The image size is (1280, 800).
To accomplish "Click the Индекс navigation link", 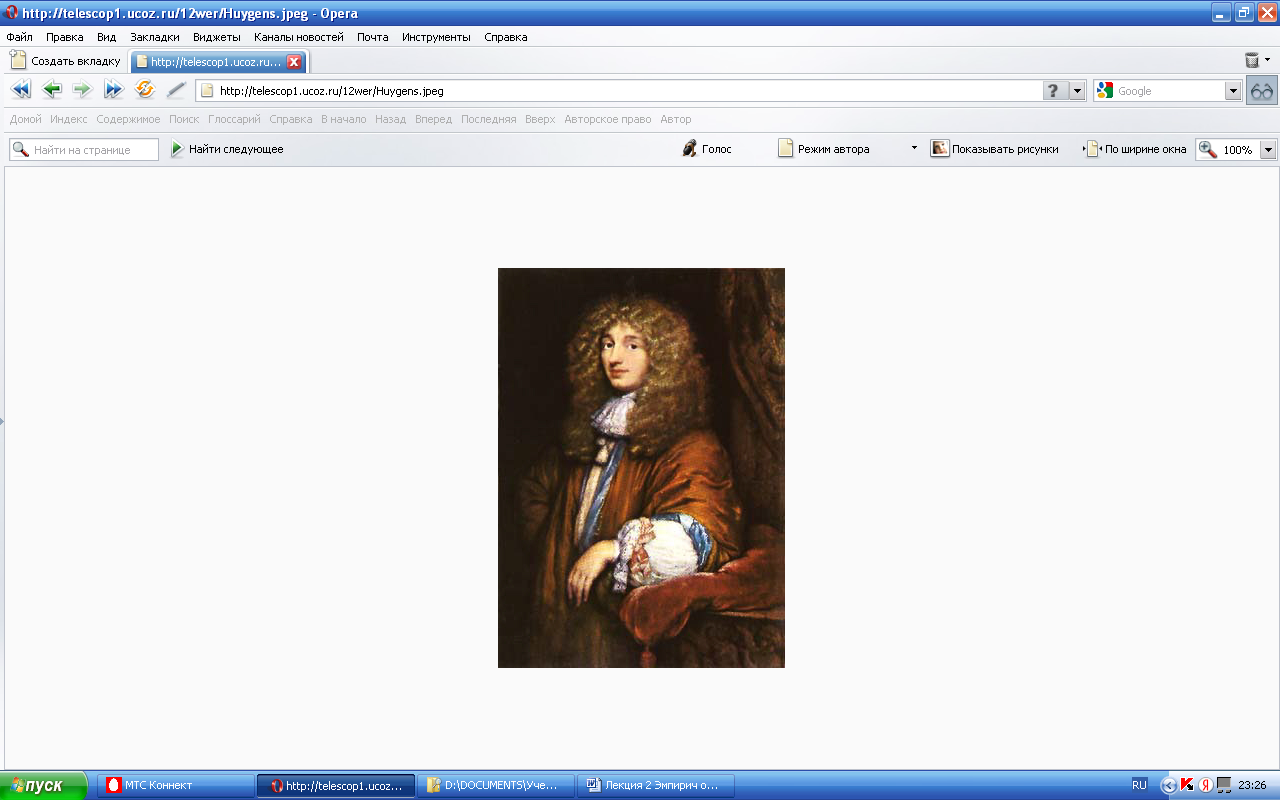I will 69,119.
